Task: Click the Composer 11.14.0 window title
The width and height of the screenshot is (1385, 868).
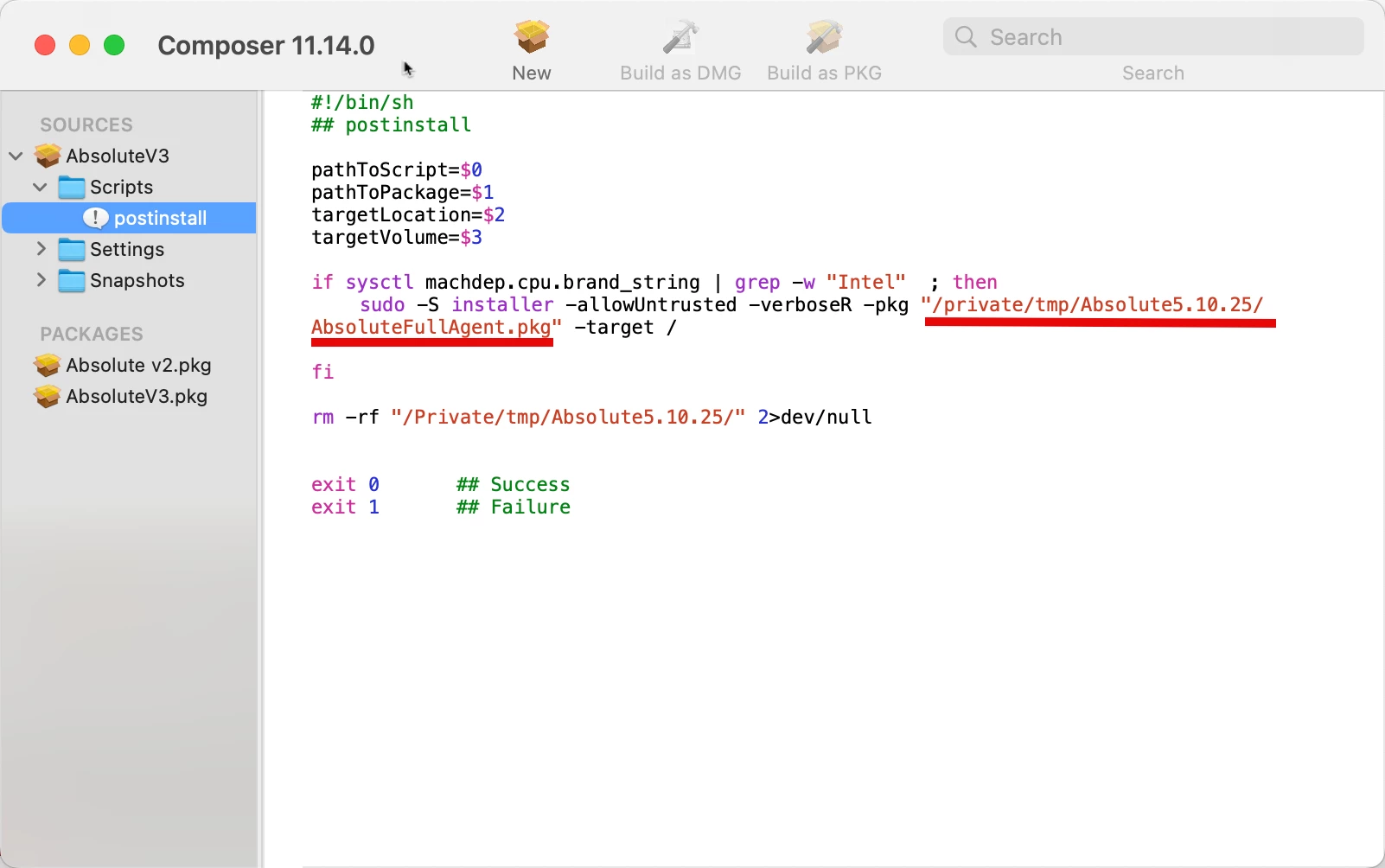Action: tap(266, 45)
